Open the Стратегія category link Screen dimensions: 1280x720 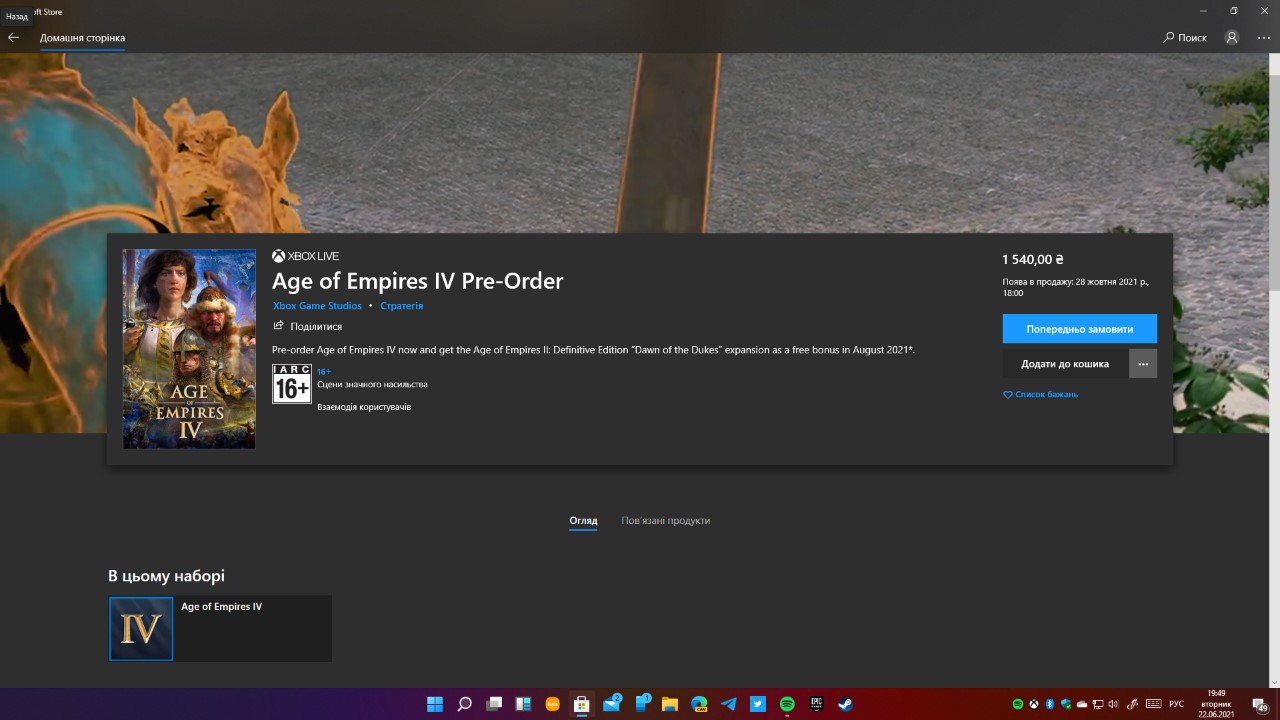tap(401, 306)
